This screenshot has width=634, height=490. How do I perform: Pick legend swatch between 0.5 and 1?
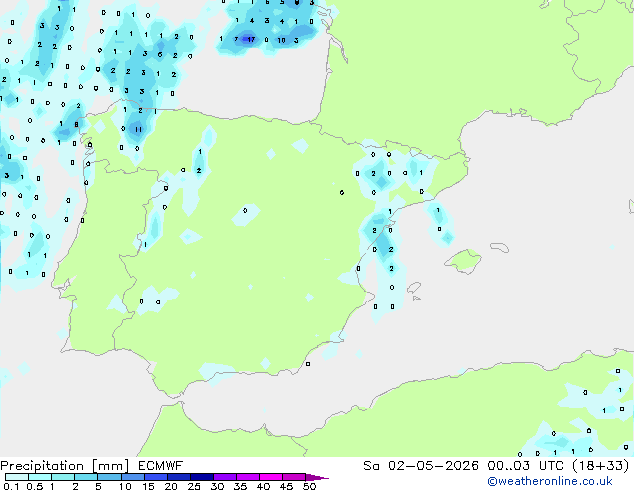[x=40, y=477]
